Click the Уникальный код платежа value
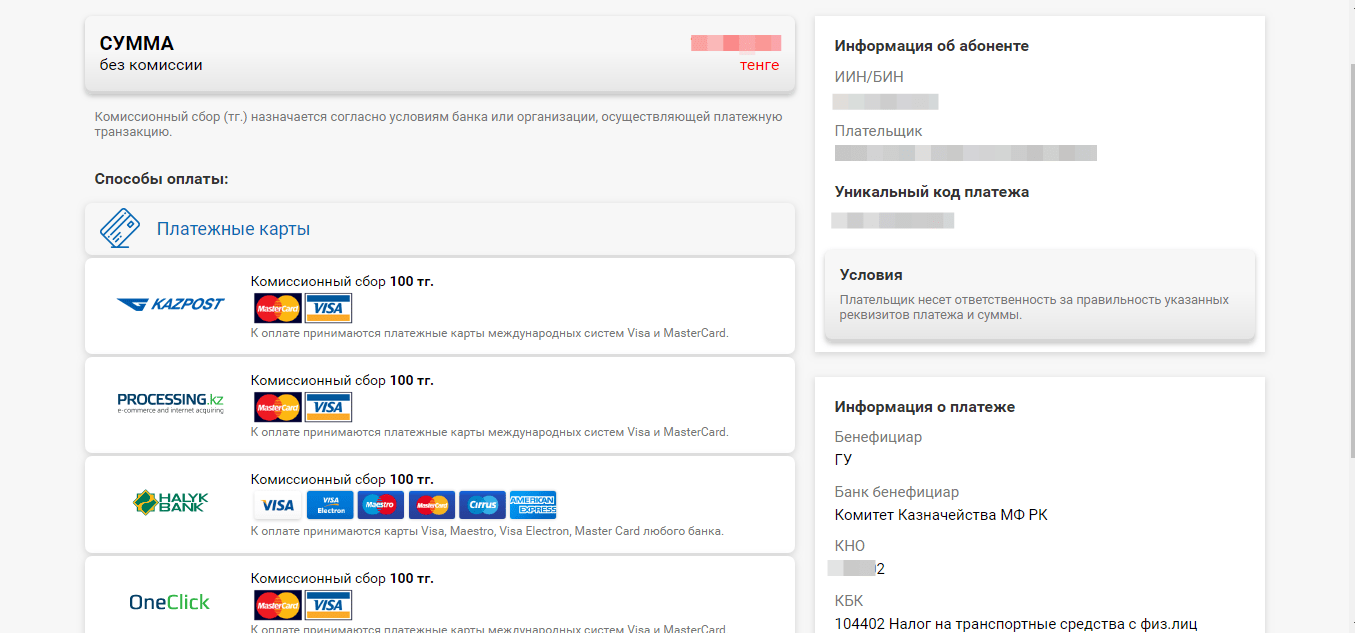The height and width of the screenshot is (633, 1355). pos(893,220)
